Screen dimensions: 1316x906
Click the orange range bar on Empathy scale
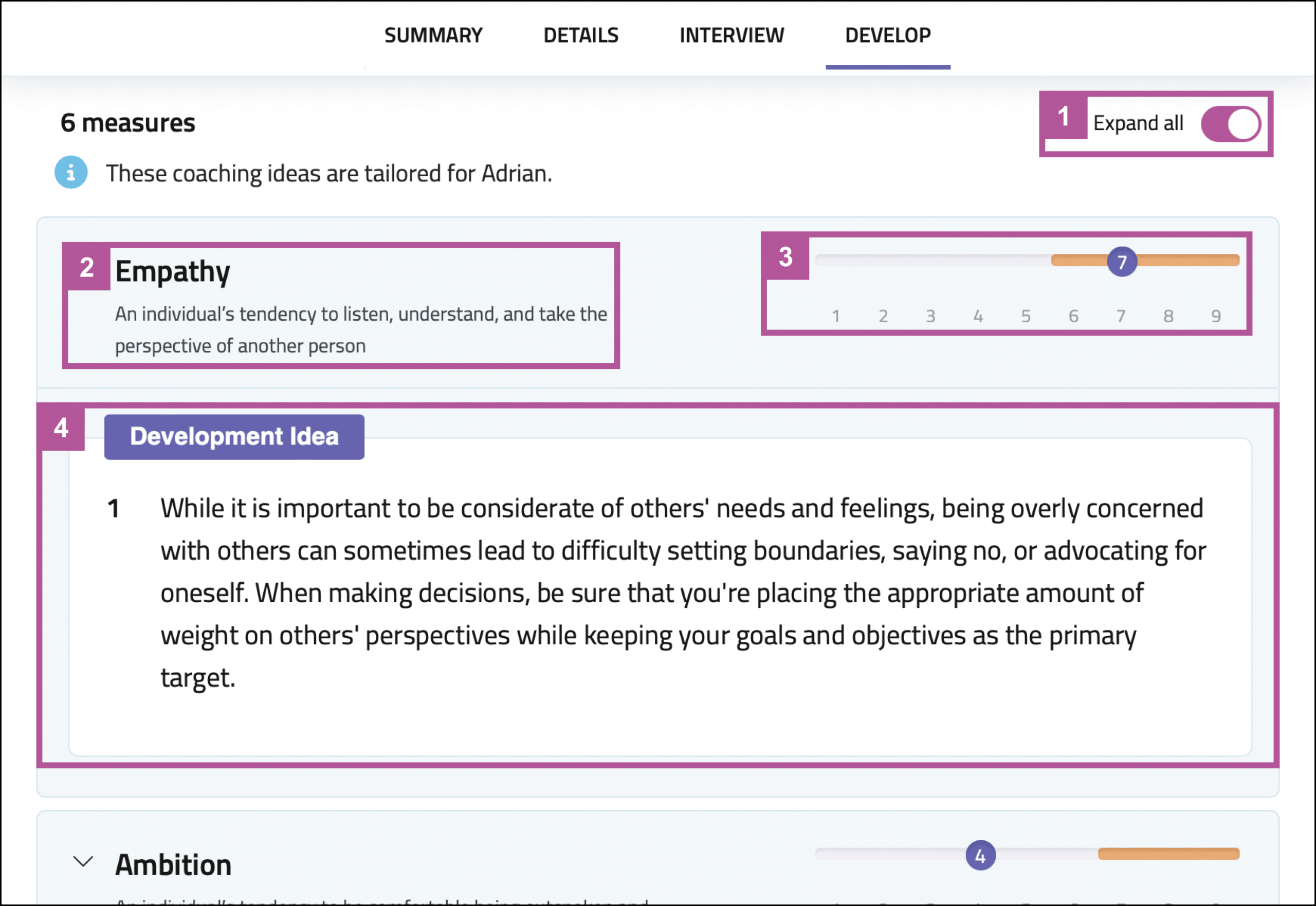[1186, 261]
